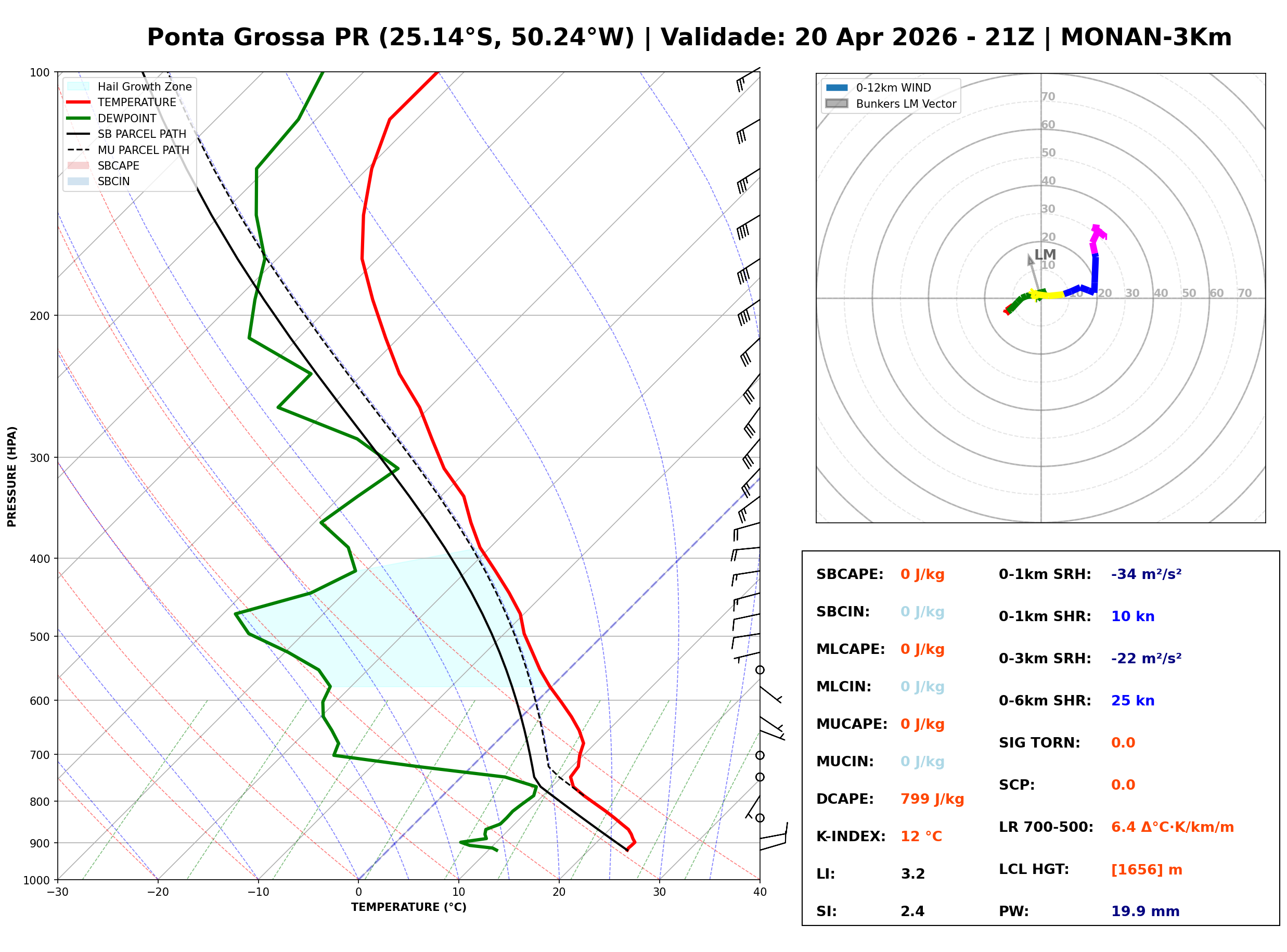Click the SB PARCEL PATH legend entry

[79, 134]
